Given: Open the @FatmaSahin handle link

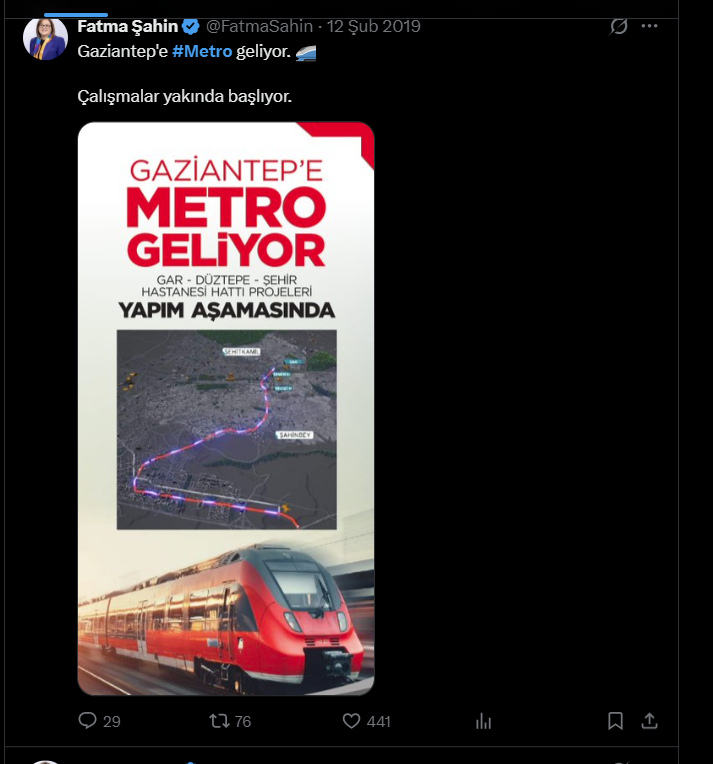Looking at the screenshot, I should click(259, 26).
